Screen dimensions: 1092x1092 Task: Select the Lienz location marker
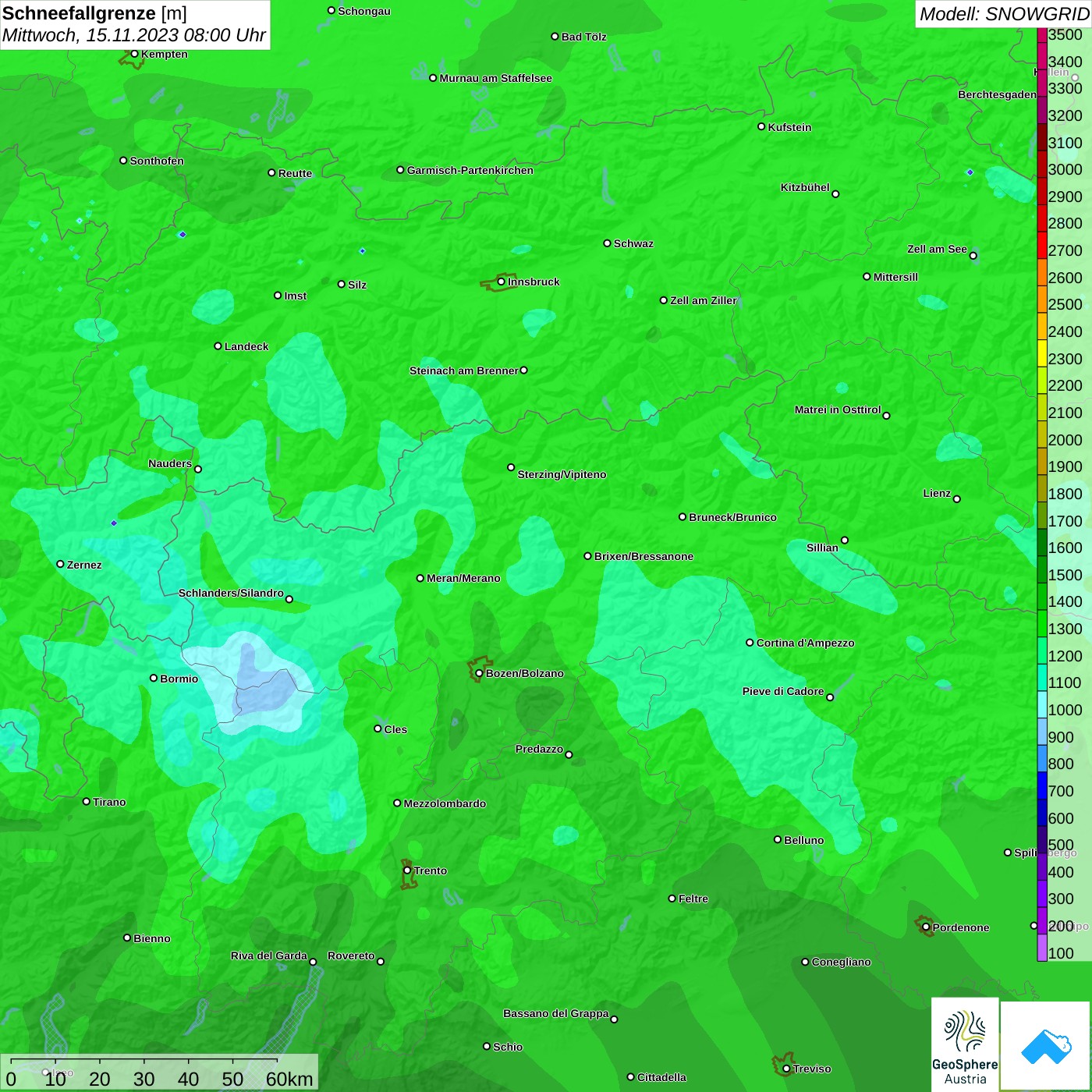point(957,498)
